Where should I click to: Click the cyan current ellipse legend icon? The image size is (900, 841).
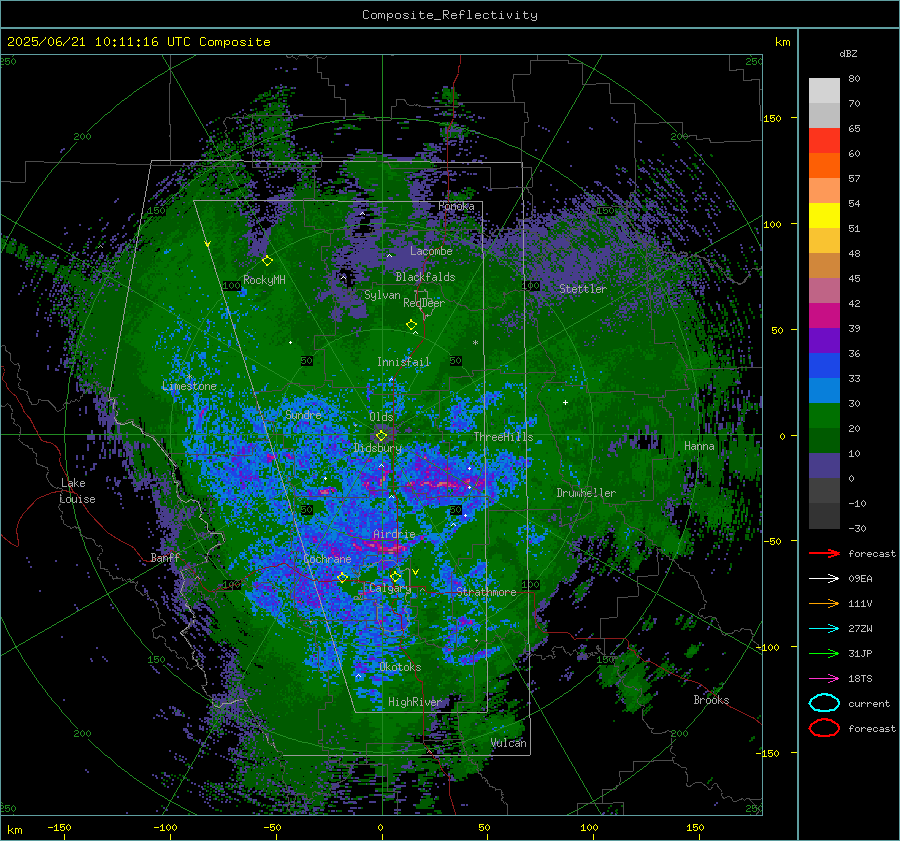824,703
